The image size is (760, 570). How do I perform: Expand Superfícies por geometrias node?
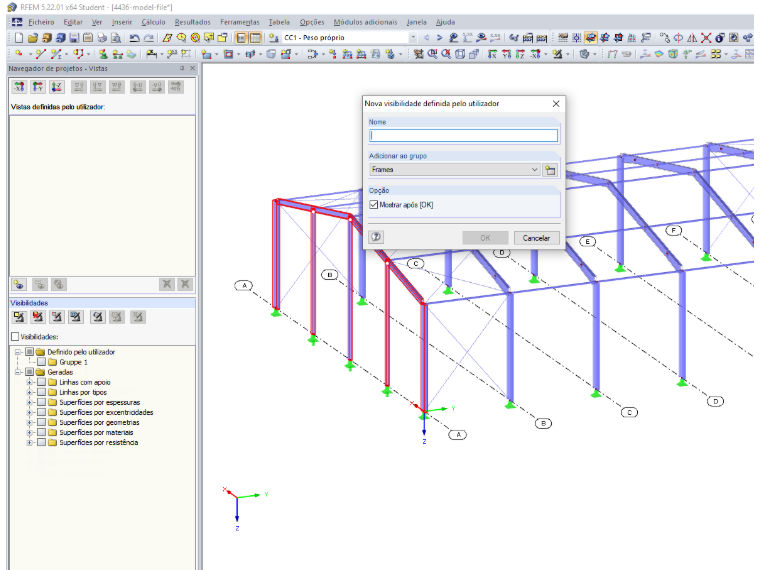pyautogui.click(x=30, y=422)
